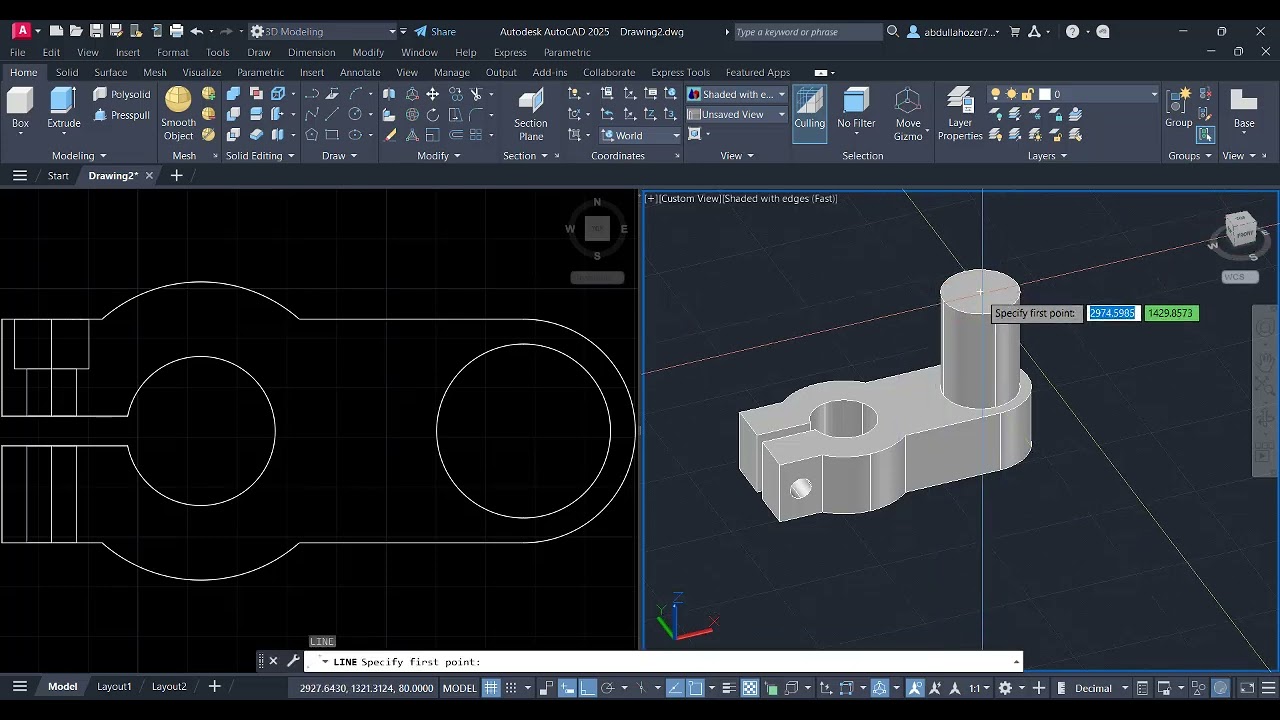Activate the Extrude tool
Screen dimensions: 1280x720
pyautogui.click(x=64, y=110)
